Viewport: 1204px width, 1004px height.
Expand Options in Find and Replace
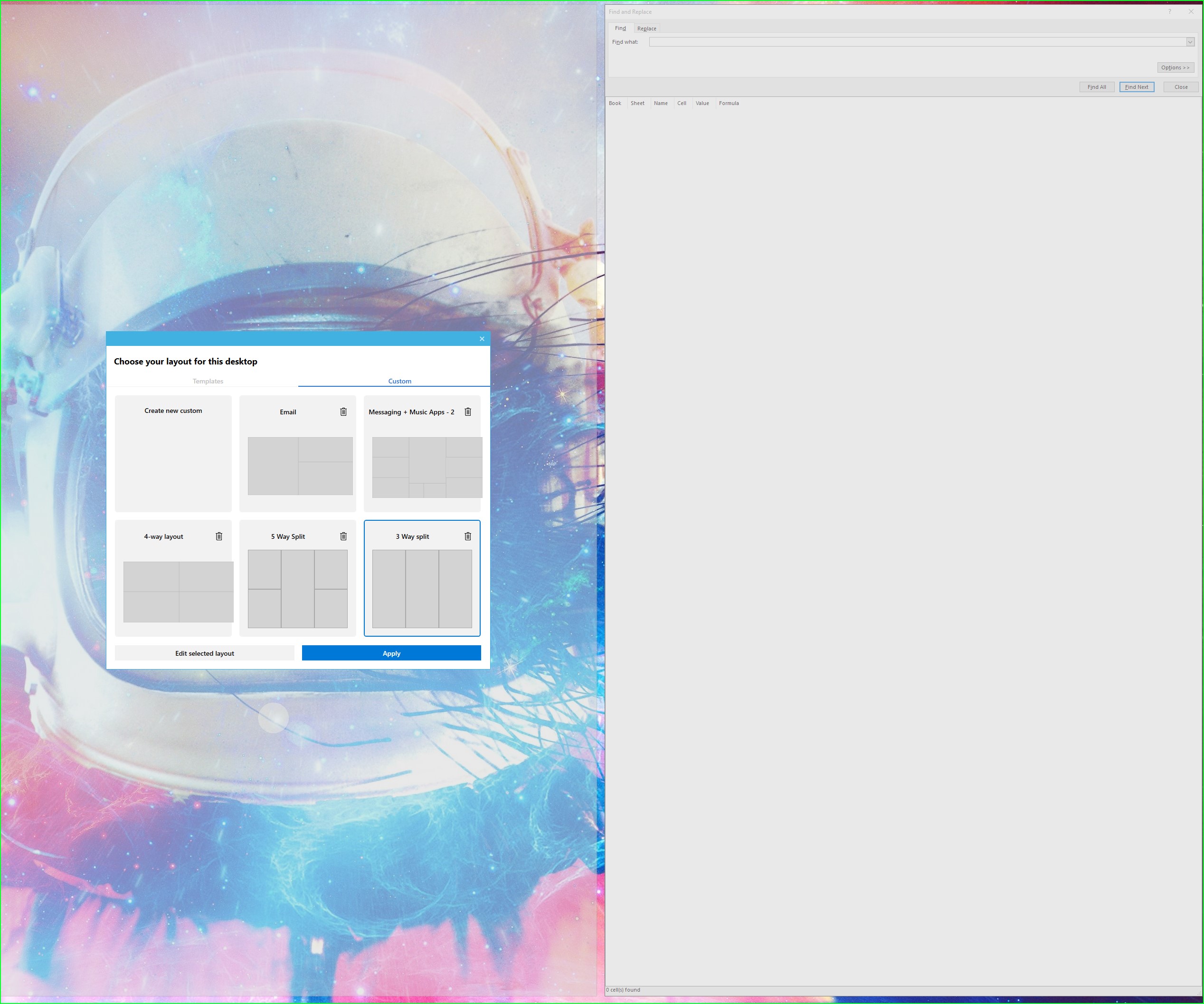(1176, 67)
